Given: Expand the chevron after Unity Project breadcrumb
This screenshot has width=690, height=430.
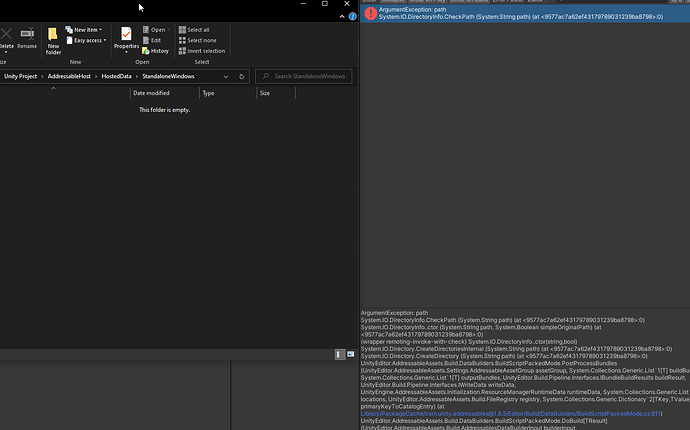Looking at the screenshot, I should [x=42, y=76].
